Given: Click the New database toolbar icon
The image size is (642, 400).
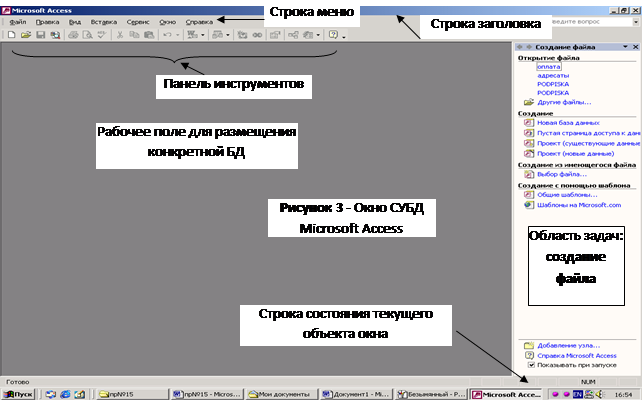Looking at the screenshot, I should pos(11,35).
